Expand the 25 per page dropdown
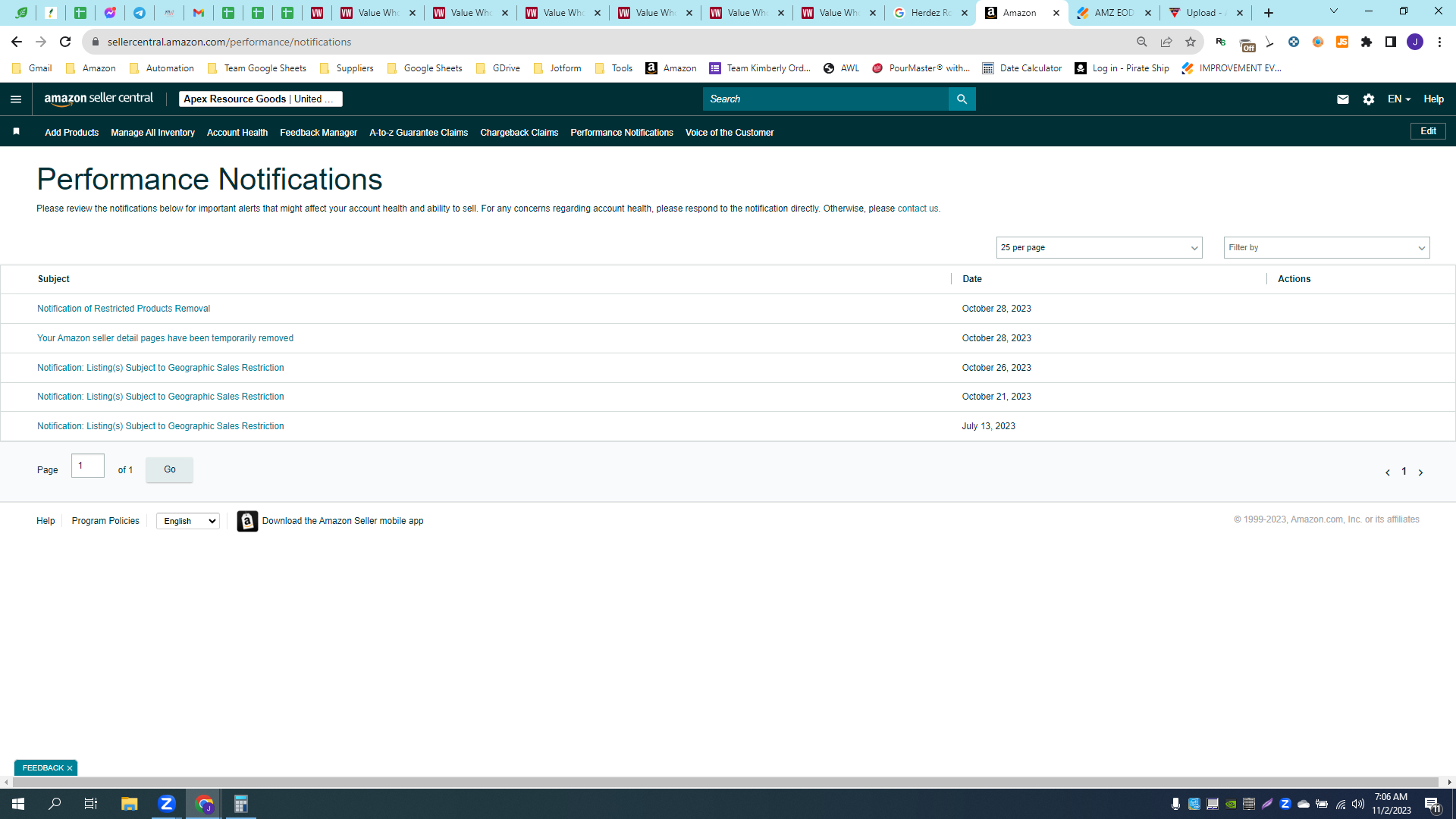Image resolution: width=1456 pixels, height=819 pixels. click(x=1099, y=248)
